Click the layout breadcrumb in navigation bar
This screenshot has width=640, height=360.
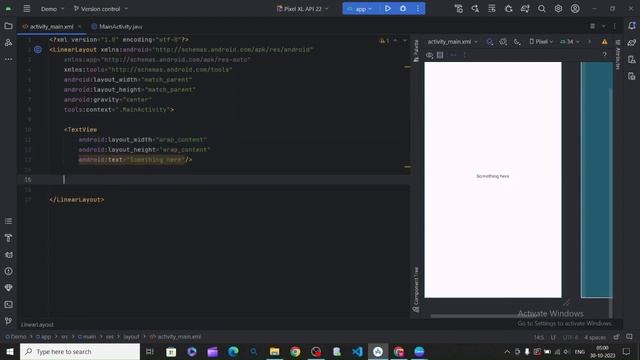pyautogui.click(x=131, y=337)
